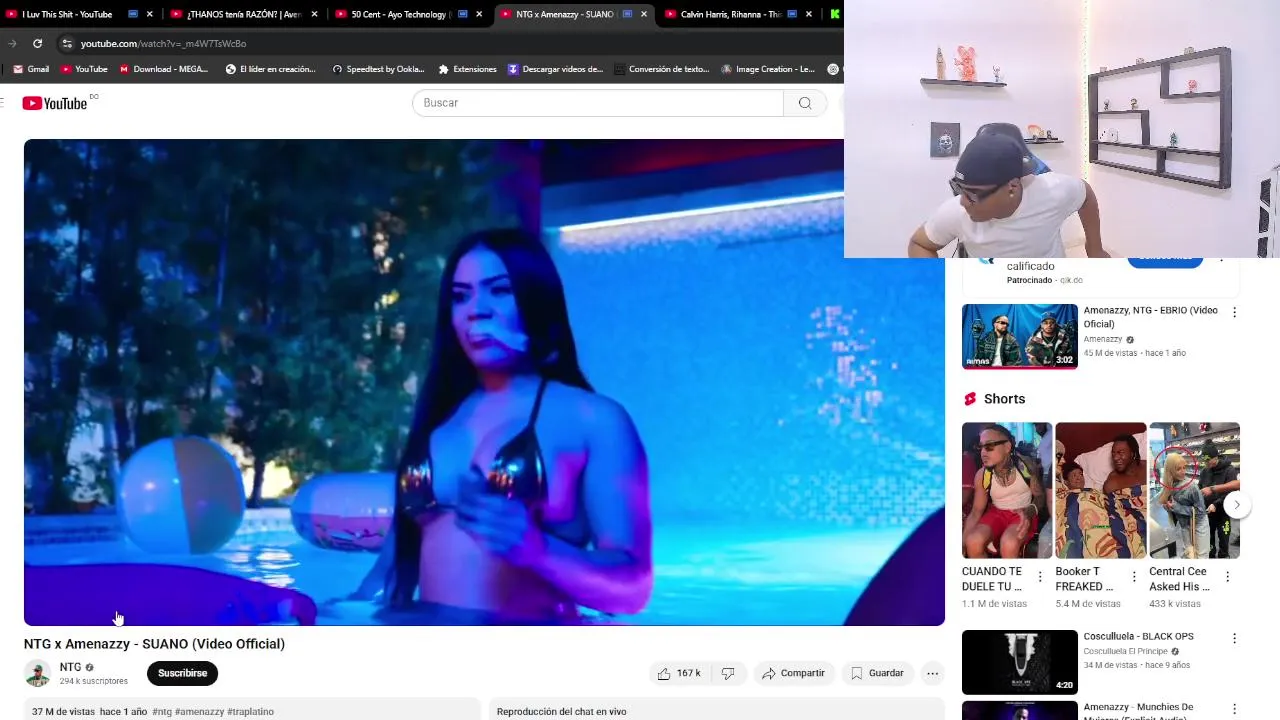Open the 'El líder en creación' bookmark
This screenshot has height=720, width=1280.
click(x=270, y=69)
